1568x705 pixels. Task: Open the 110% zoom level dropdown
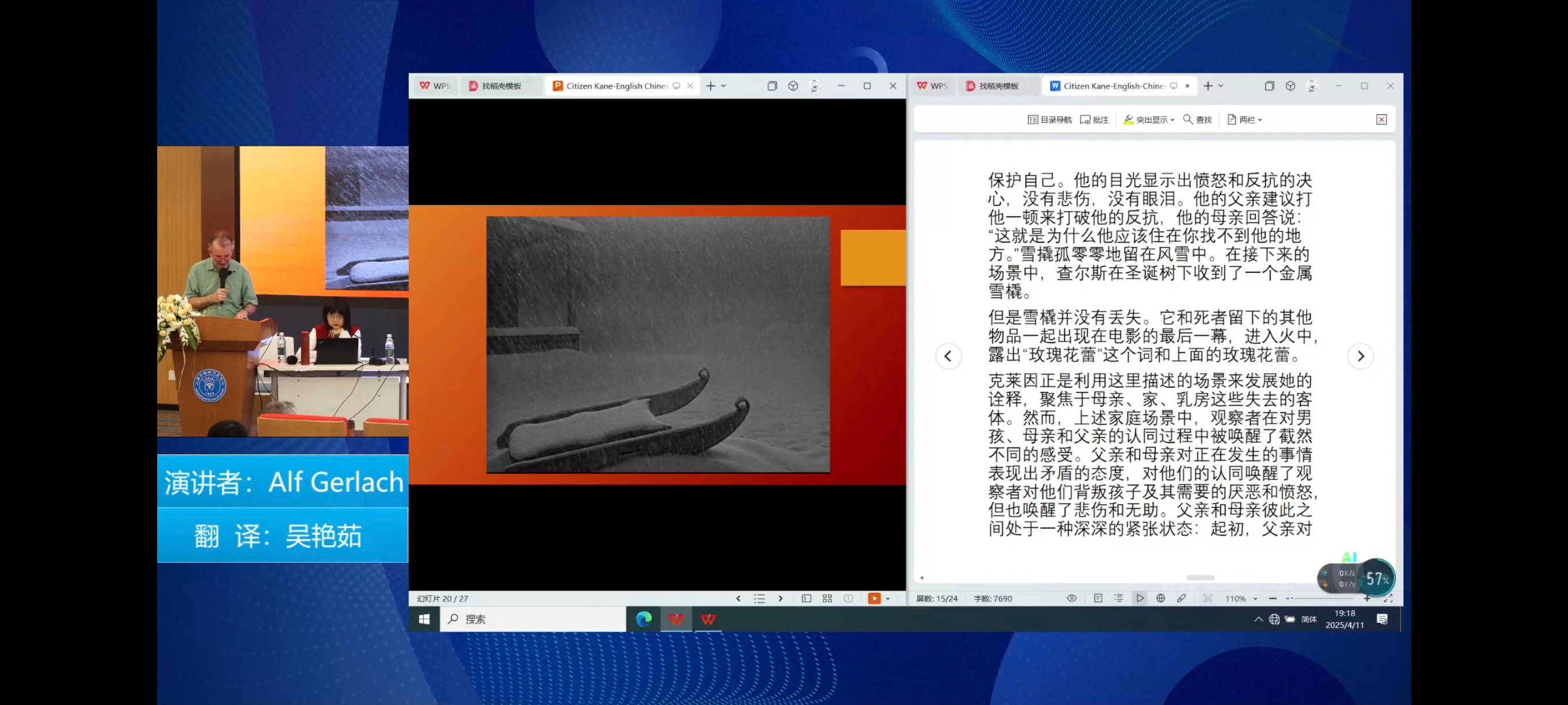(1241, 599)
